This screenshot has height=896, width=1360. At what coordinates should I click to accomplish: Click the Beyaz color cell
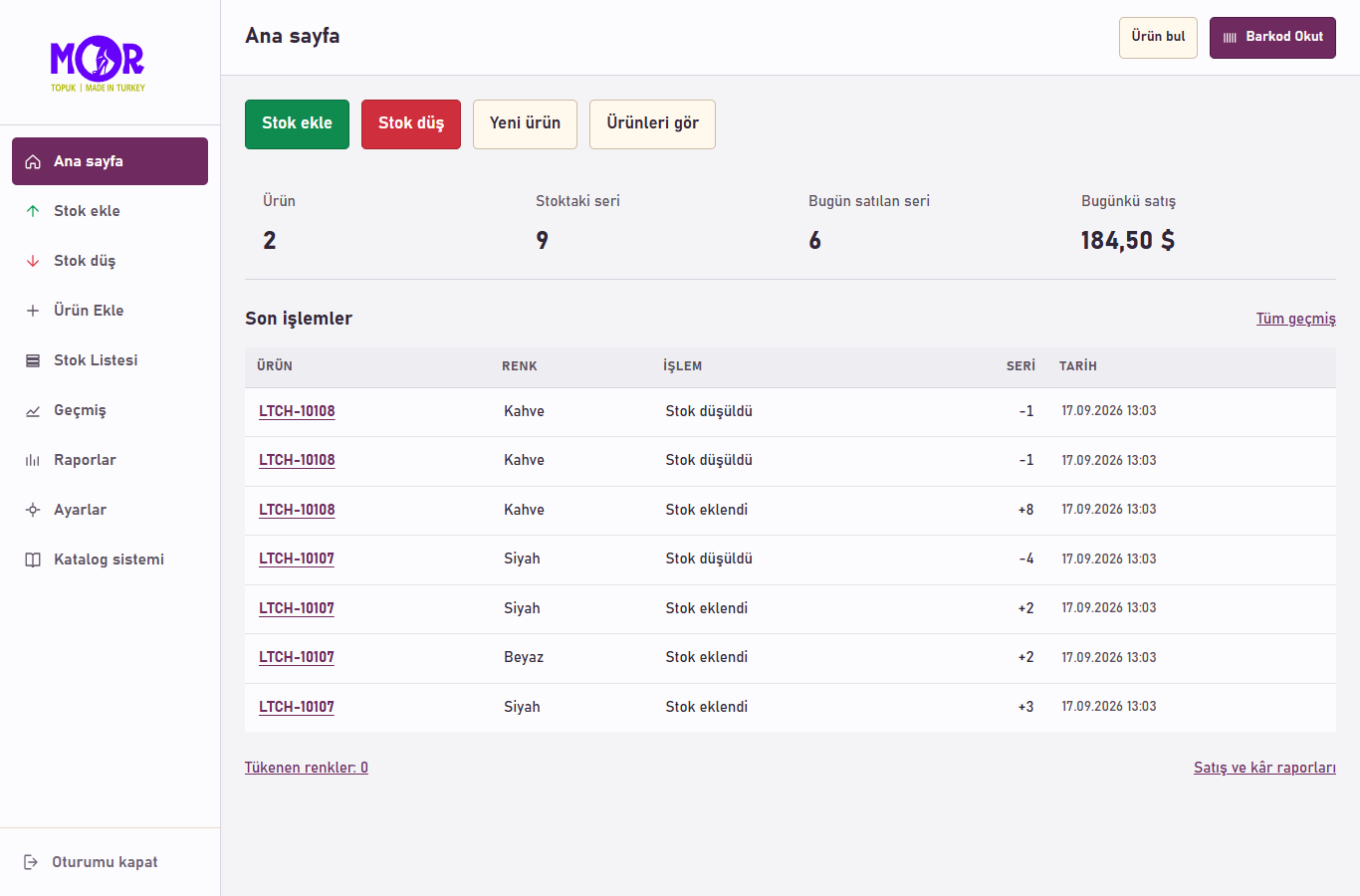point(524,657)
